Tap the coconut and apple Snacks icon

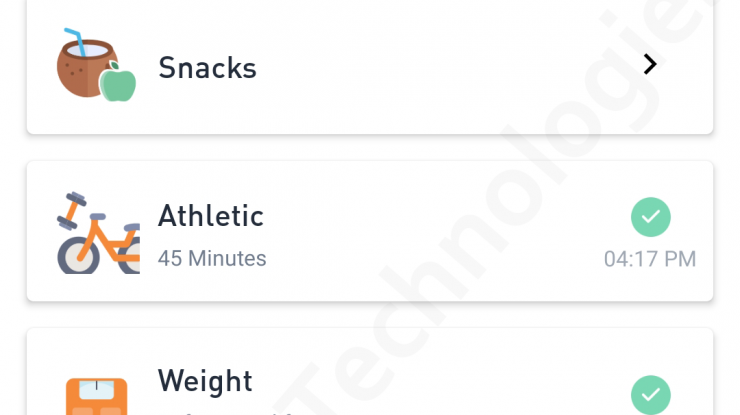(x=96, y=65)
